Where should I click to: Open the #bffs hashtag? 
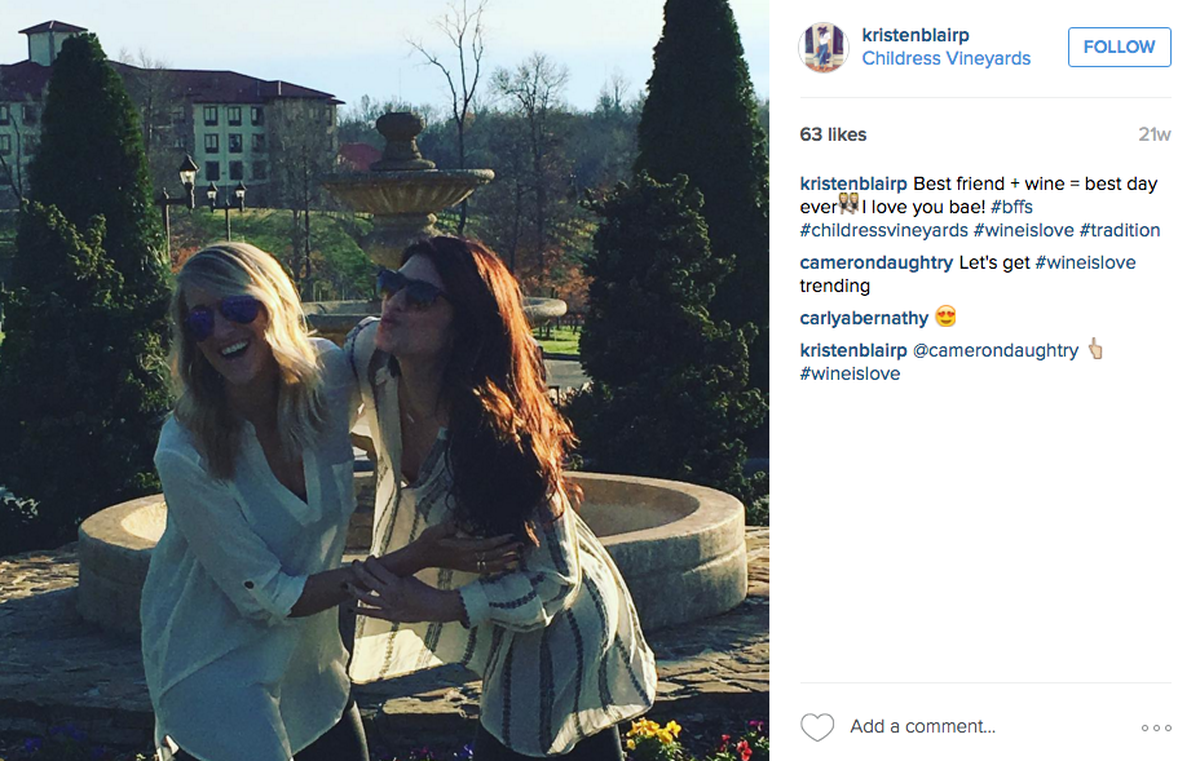coord(1011,207)
